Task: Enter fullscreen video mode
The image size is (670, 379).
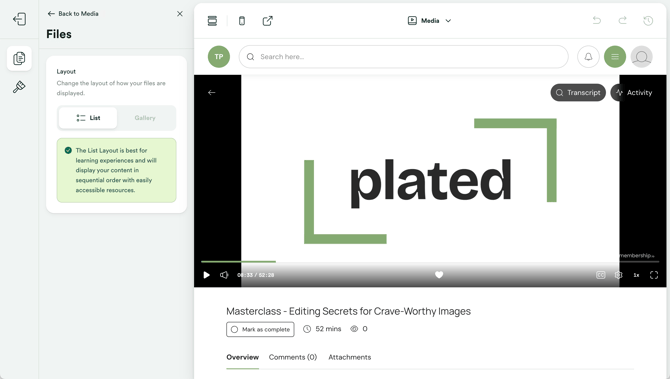Action: click(x=654, y=275)
